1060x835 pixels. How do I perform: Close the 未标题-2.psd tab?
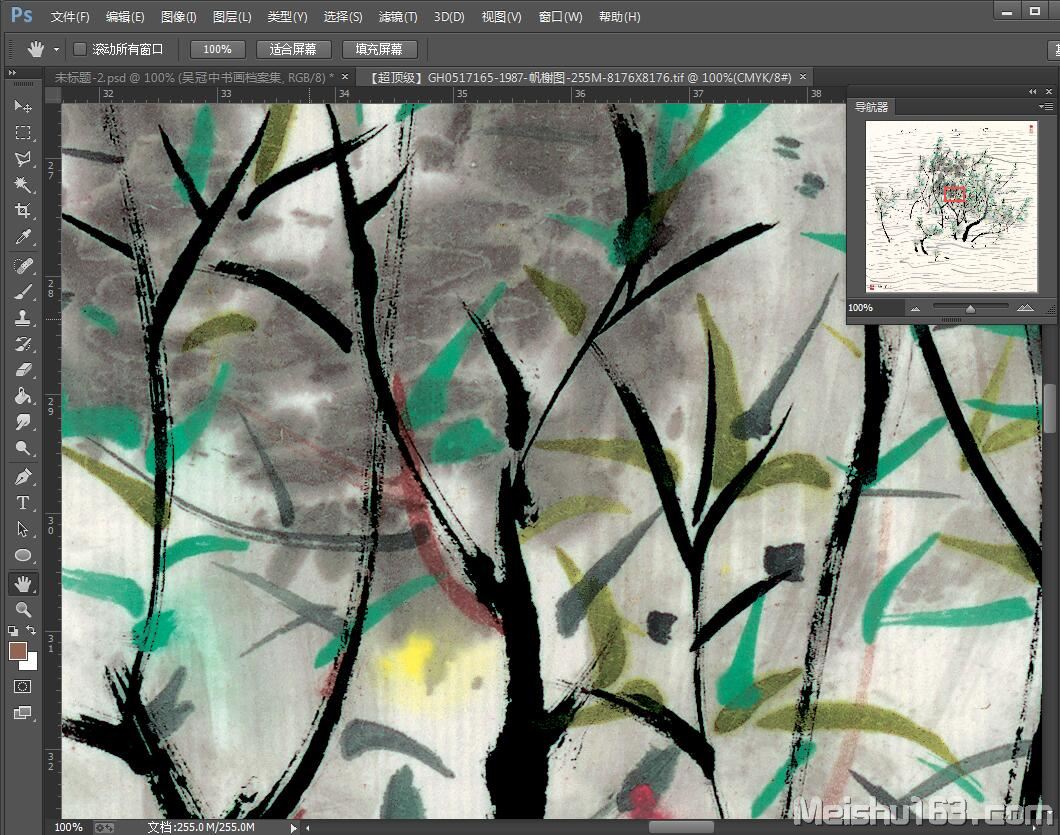click(x=345, y=77)
